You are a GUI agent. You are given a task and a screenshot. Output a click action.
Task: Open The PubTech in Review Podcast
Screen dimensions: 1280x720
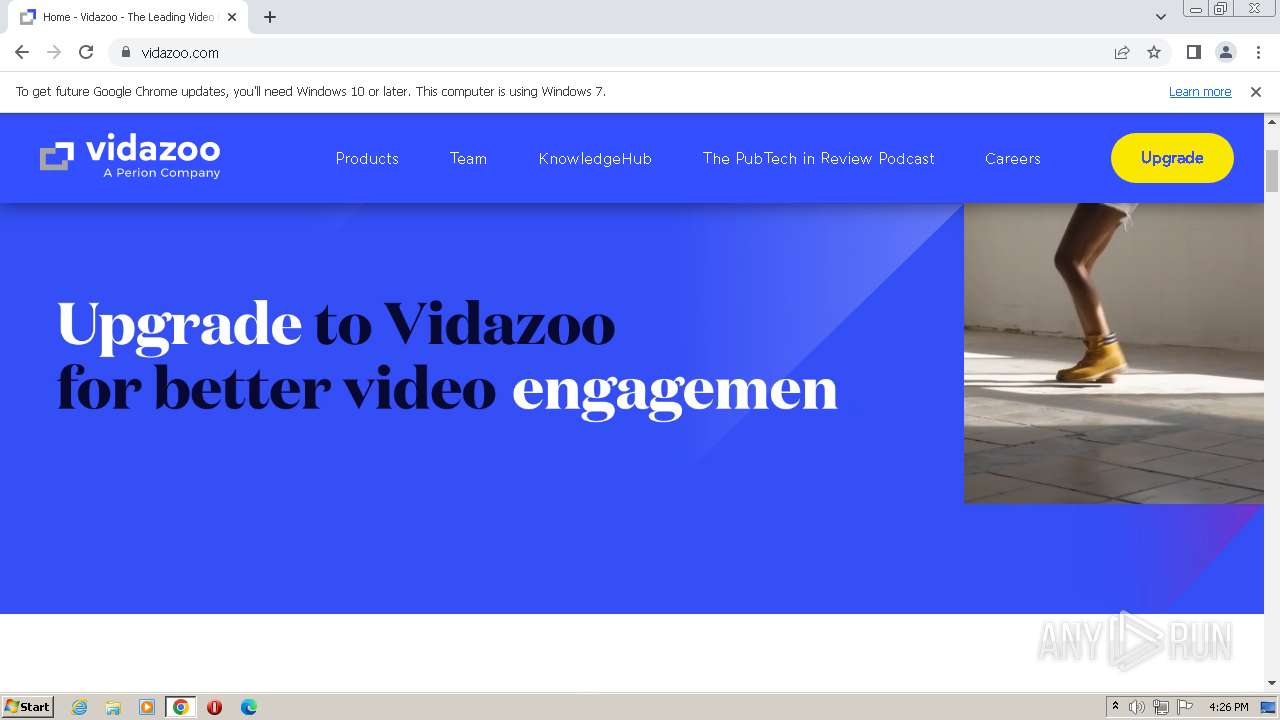pyautogui.click(x=818, y=158)
